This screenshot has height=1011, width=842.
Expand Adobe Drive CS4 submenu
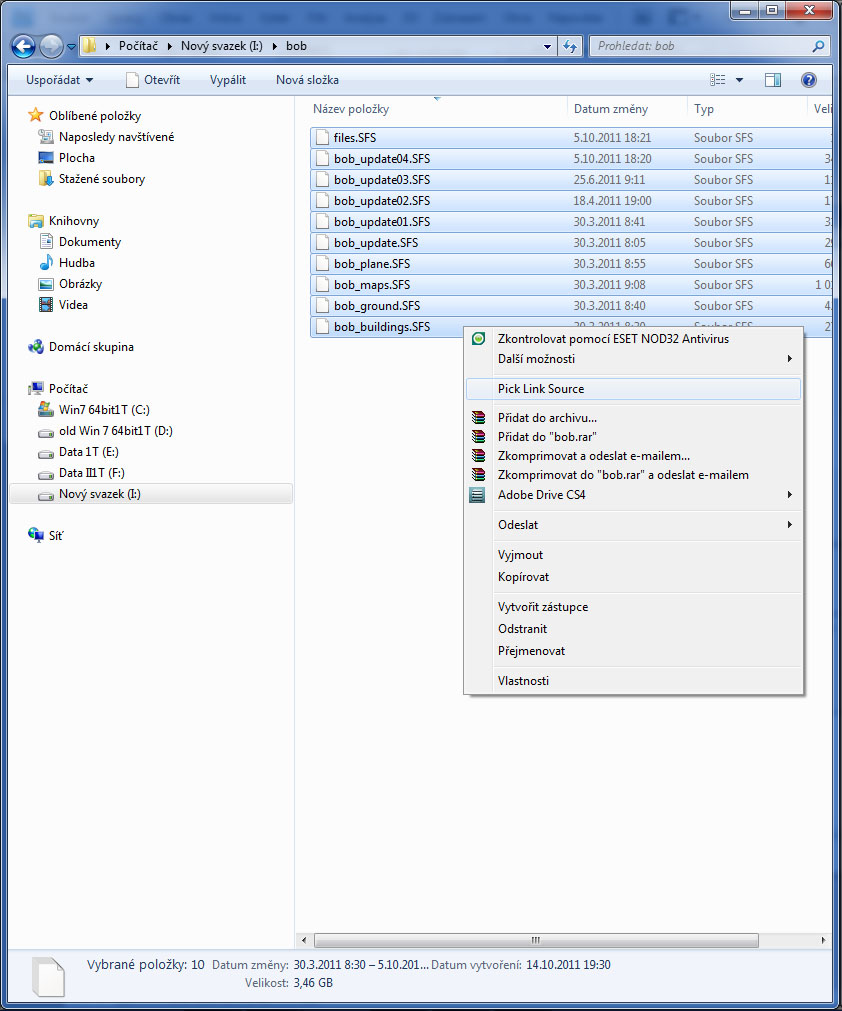point(633,495)
